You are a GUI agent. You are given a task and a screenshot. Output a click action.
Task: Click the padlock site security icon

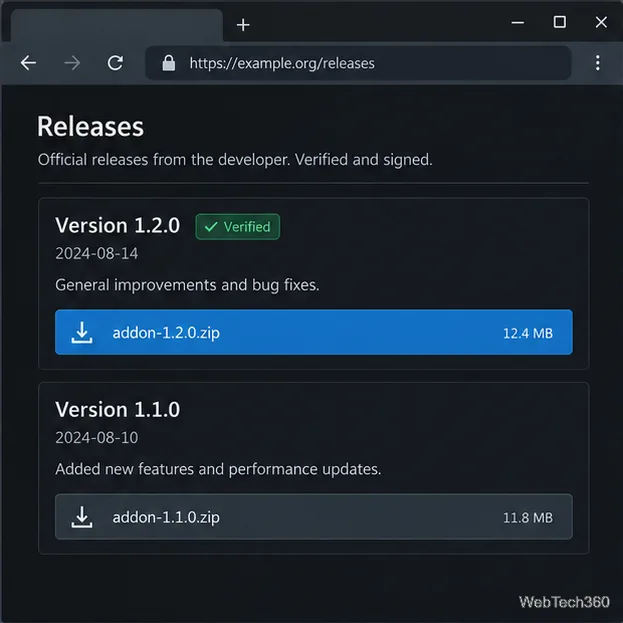[x=169, y=63]
